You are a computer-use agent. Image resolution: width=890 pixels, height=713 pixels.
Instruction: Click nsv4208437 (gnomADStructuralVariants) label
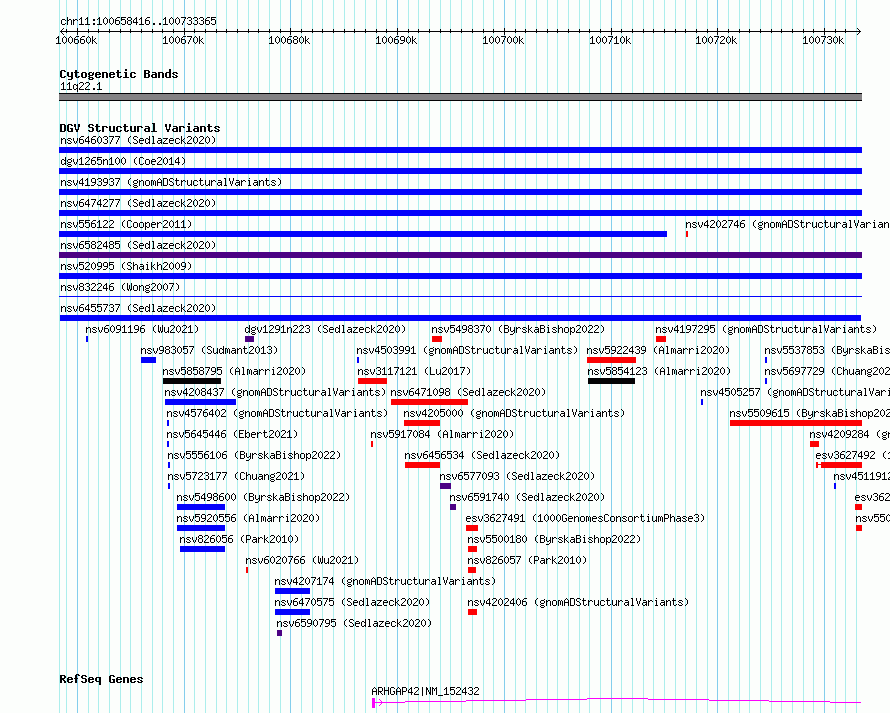(275, 392)
